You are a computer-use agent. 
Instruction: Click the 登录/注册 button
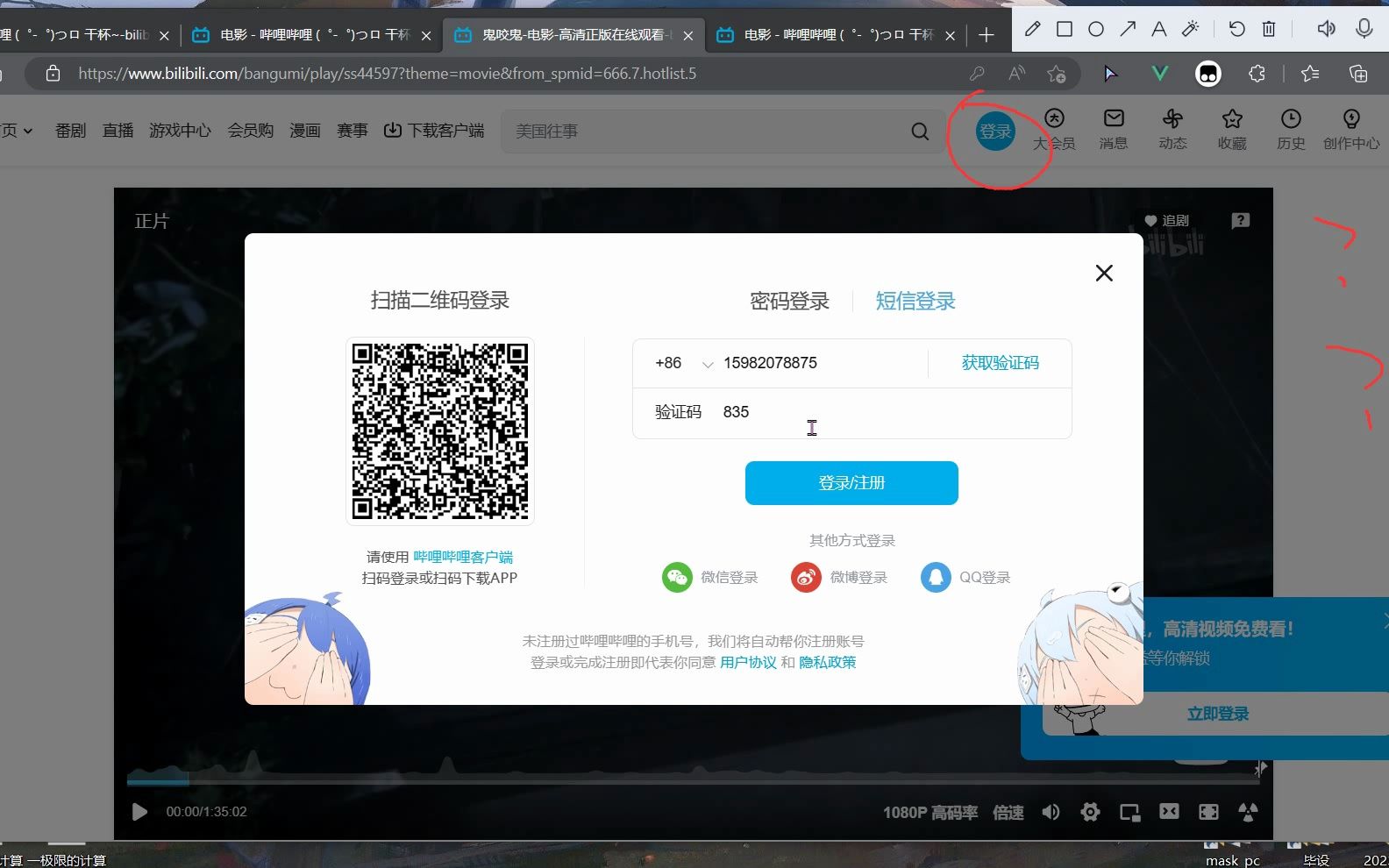[851, 483]
